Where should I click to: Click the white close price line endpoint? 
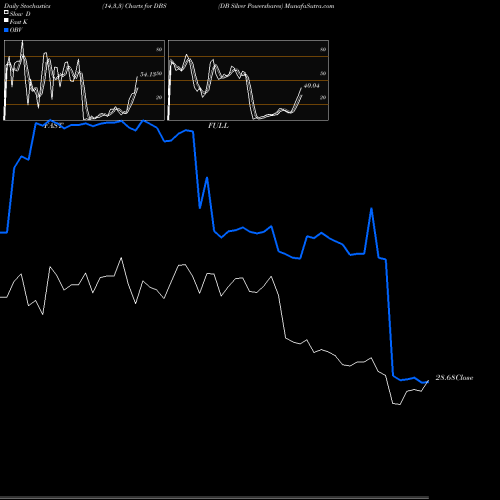(x=428, y=381)
